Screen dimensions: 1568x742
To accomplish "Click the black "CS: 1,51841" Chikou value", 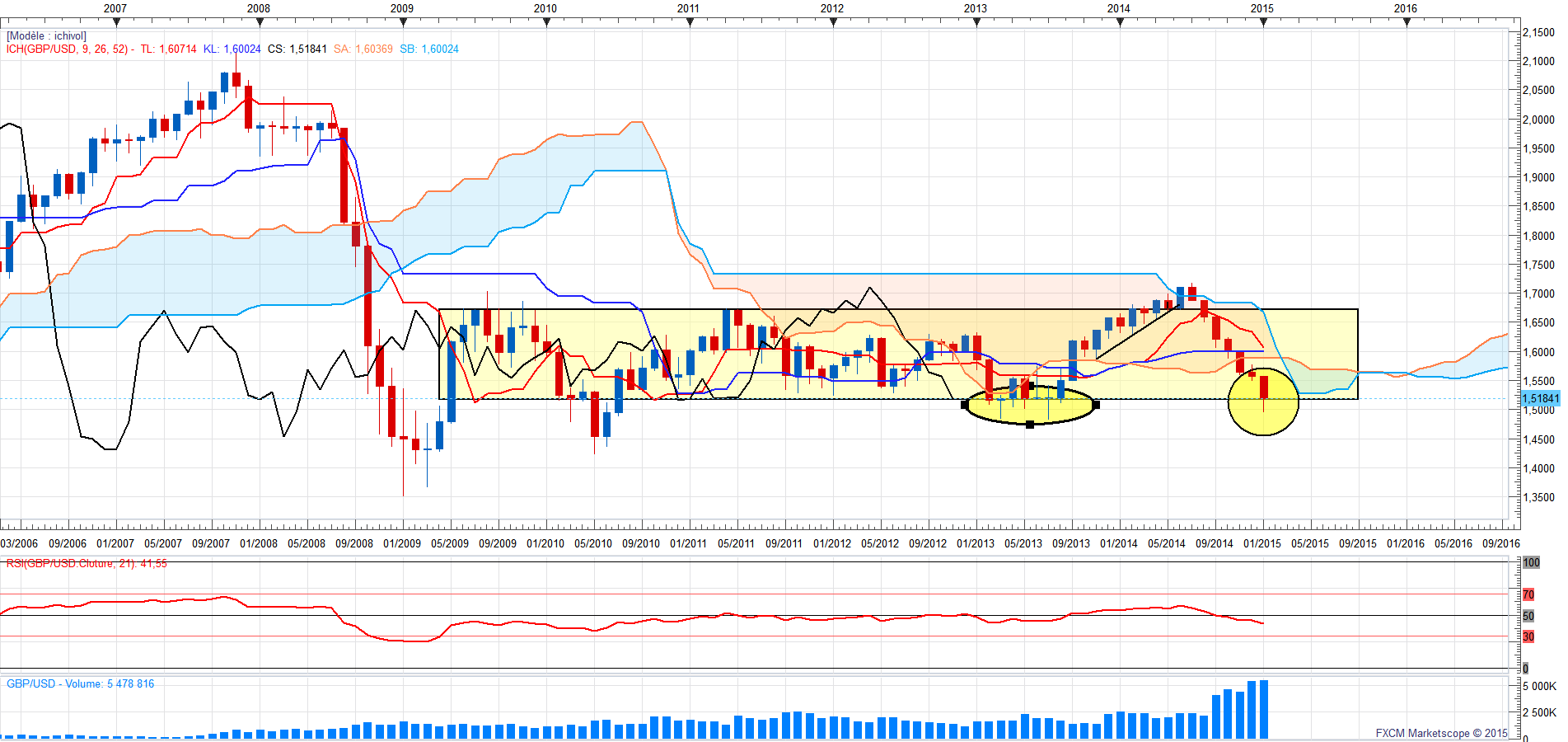I will (297, 49).
